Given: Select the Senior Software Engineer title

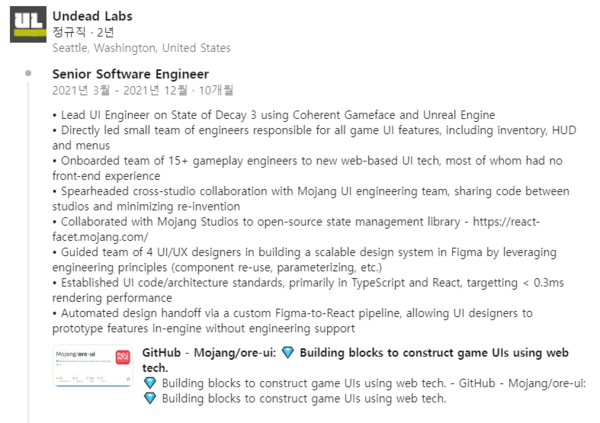Looking at the screenshot, I should click(130, 74).
